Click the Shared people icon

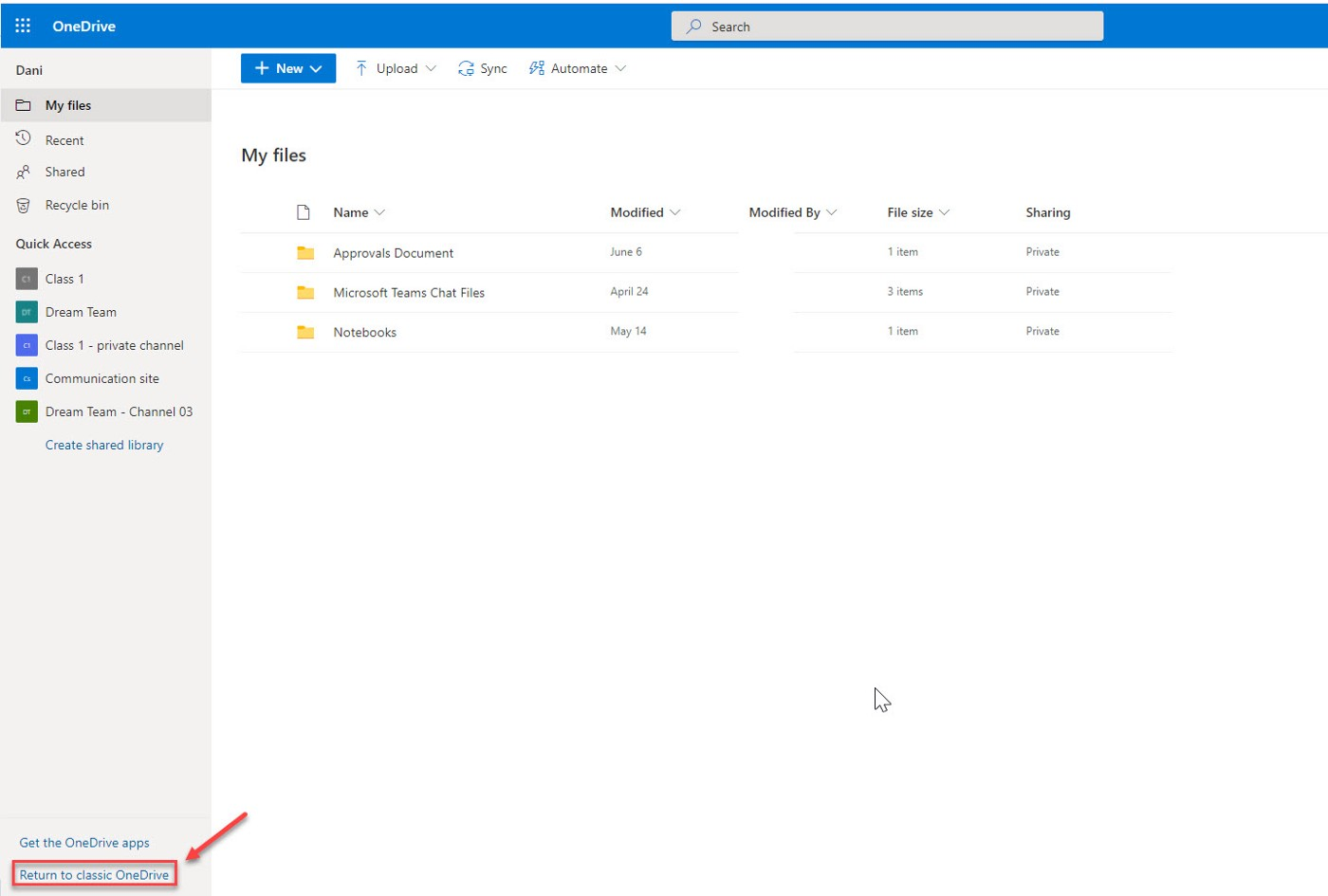click(24, 172)
